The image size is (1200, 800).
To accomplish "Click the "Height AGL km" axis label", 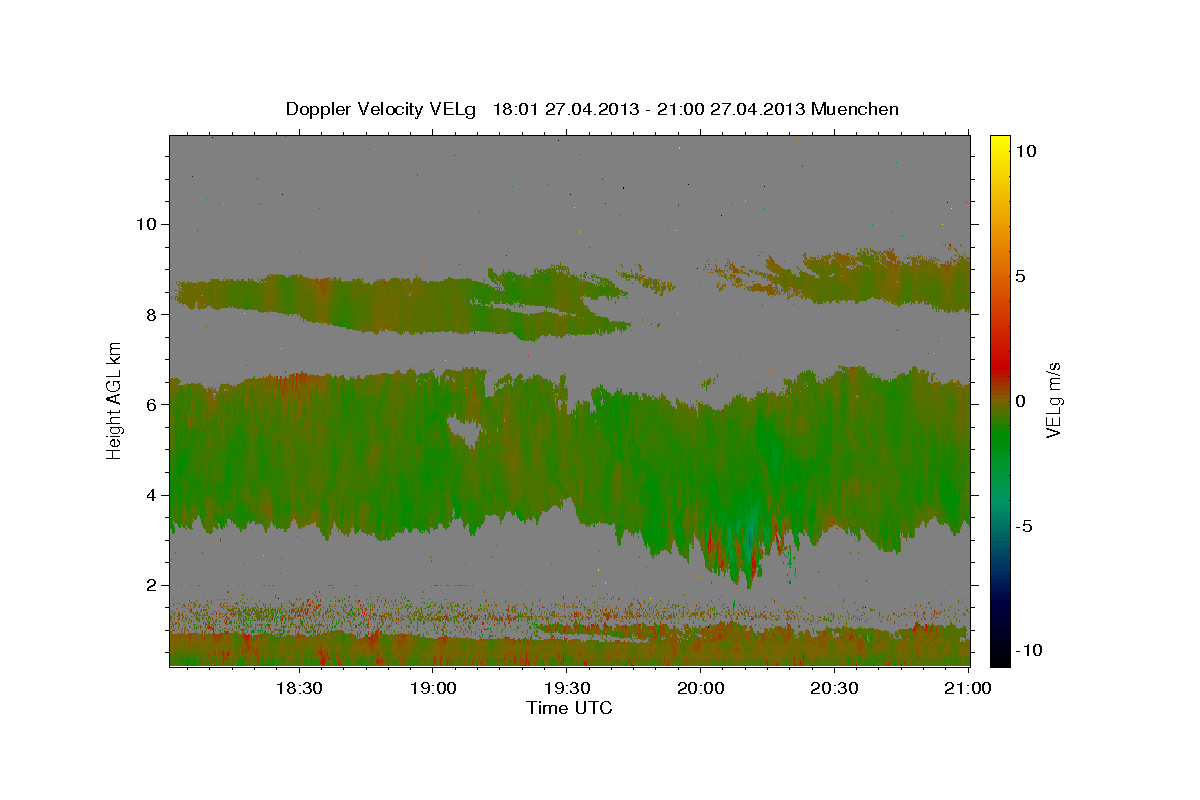I will (x=115, y=400).
